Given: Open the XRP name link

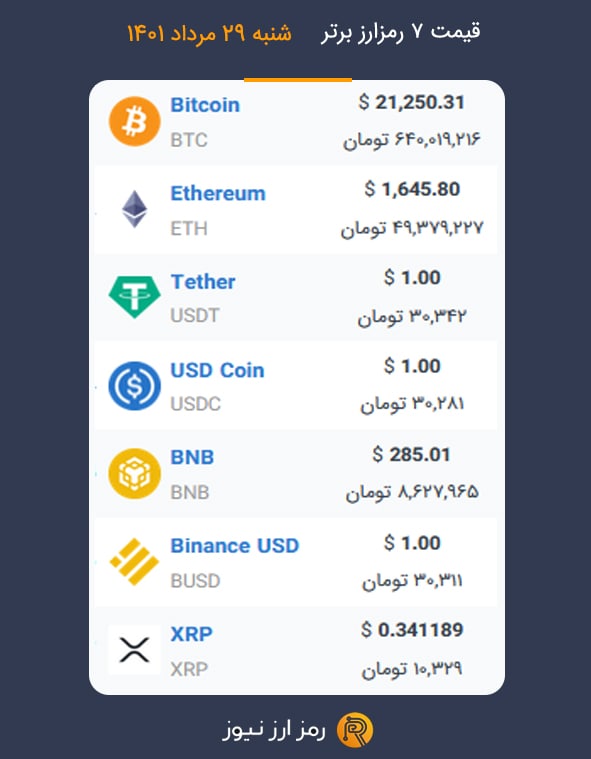Looking at the screenshot, I should 191,634.
